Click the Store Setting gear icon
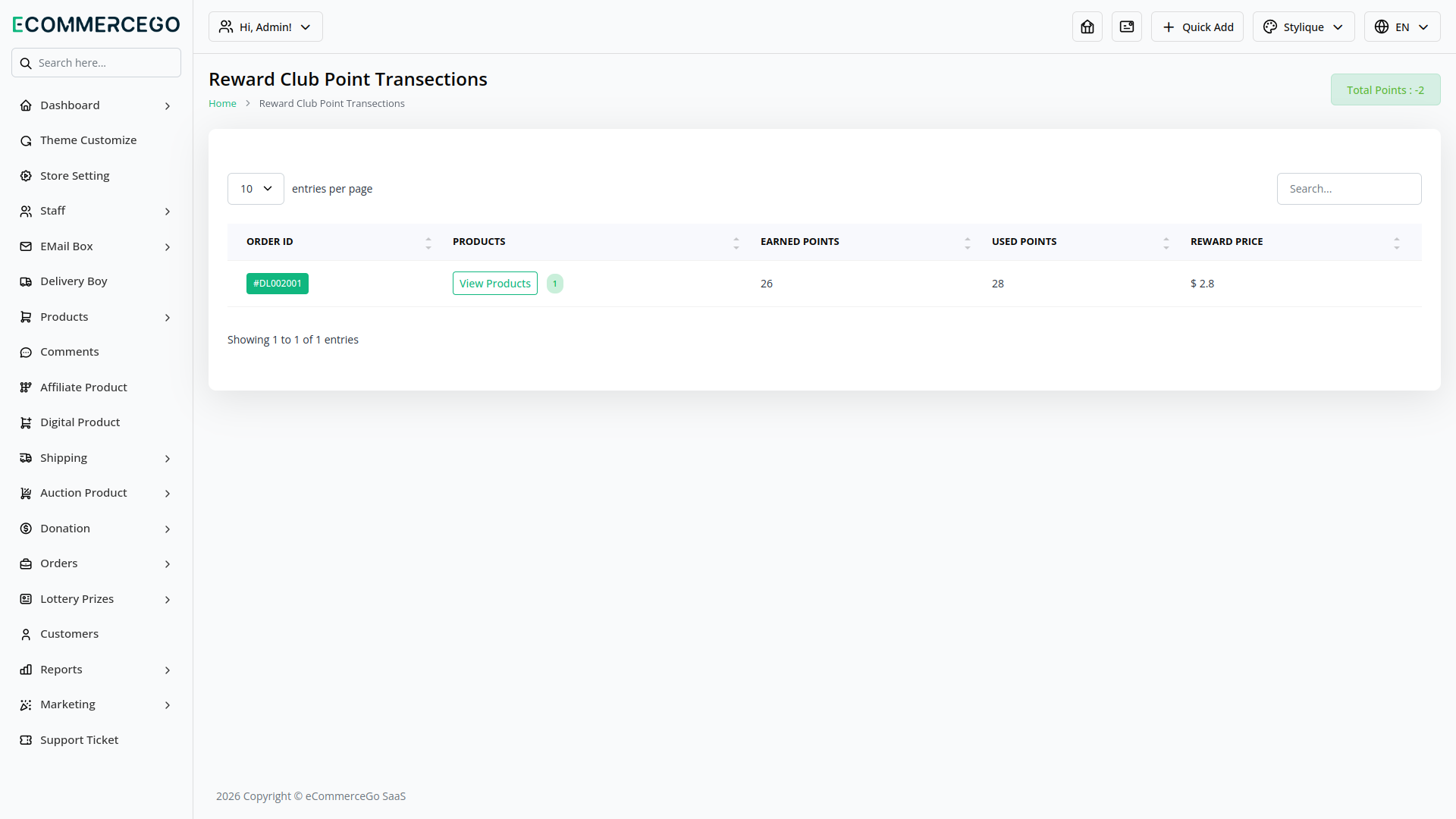 26,176
